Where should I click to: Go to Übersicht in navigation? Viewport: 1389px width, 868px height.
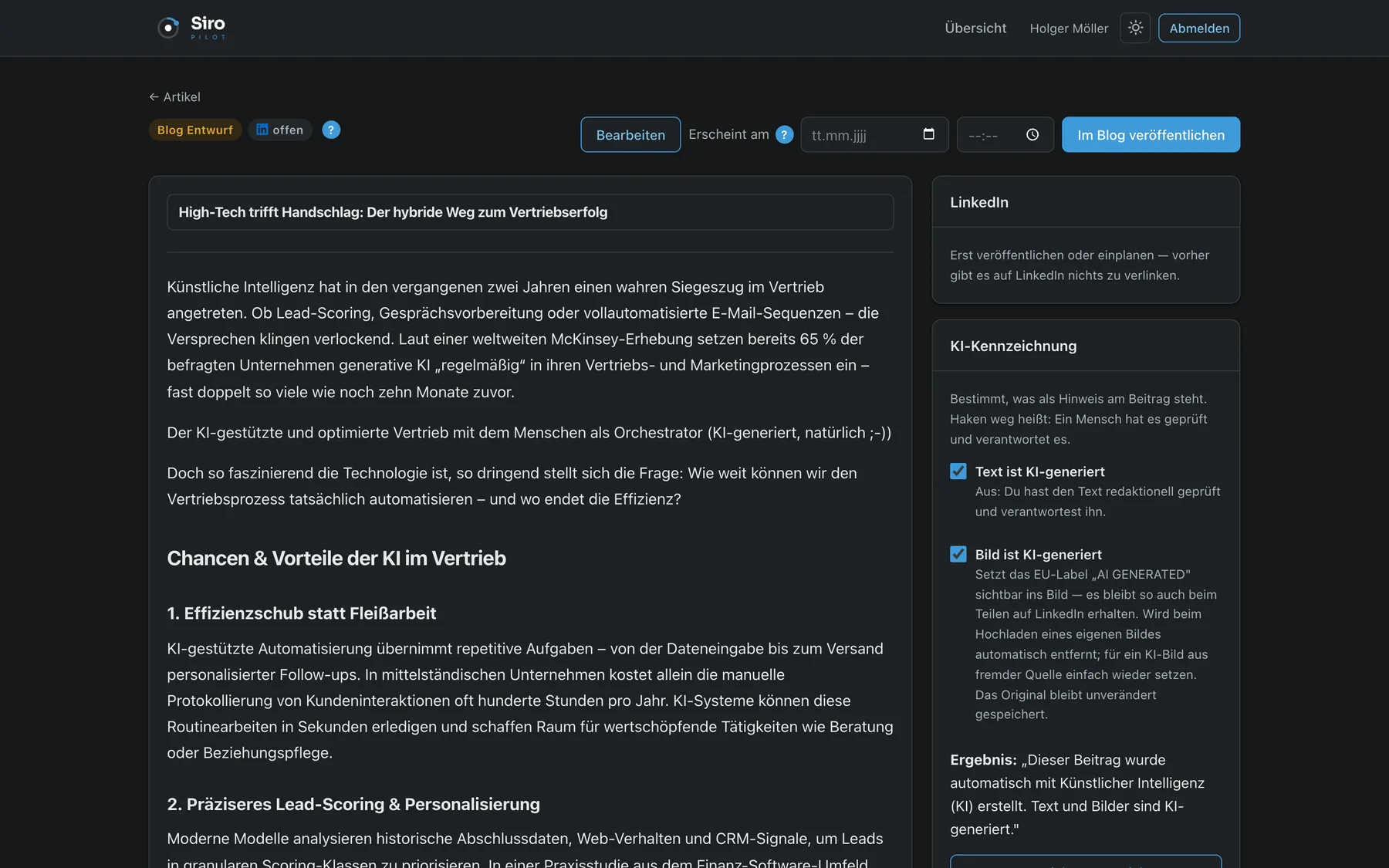975,28
